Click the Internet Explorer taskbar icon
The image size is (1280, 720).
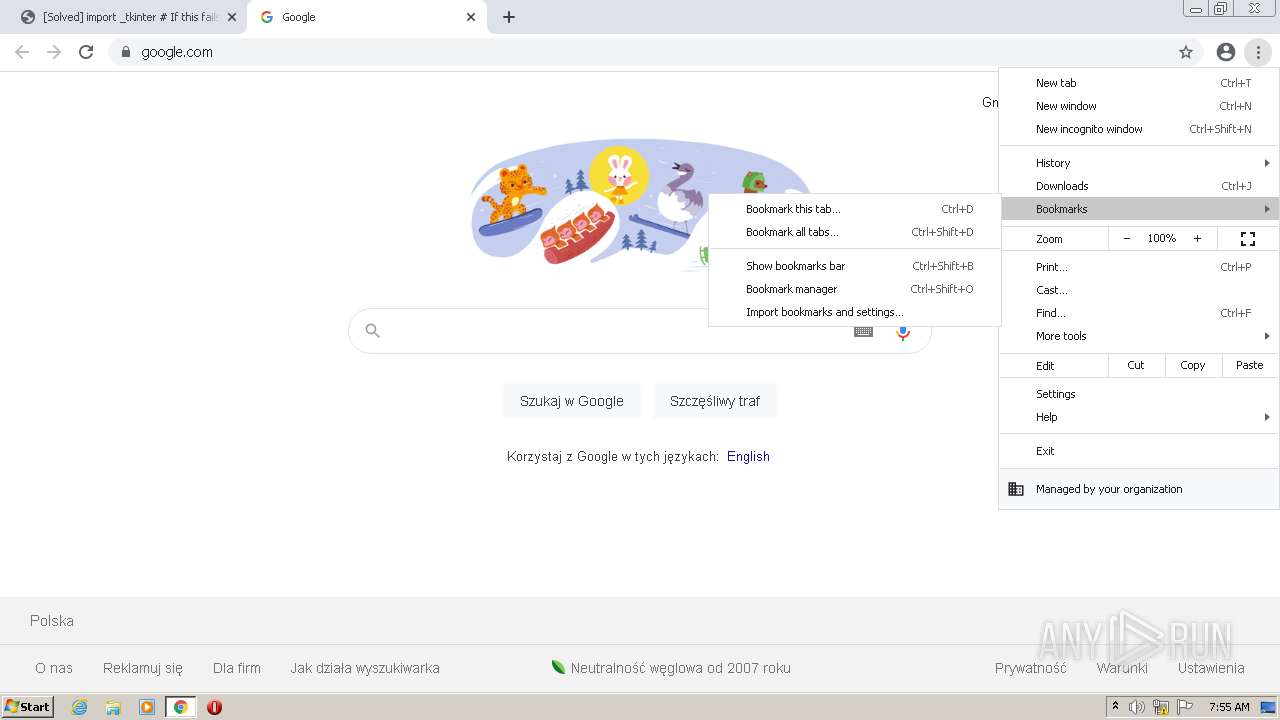tap(79, 707)
